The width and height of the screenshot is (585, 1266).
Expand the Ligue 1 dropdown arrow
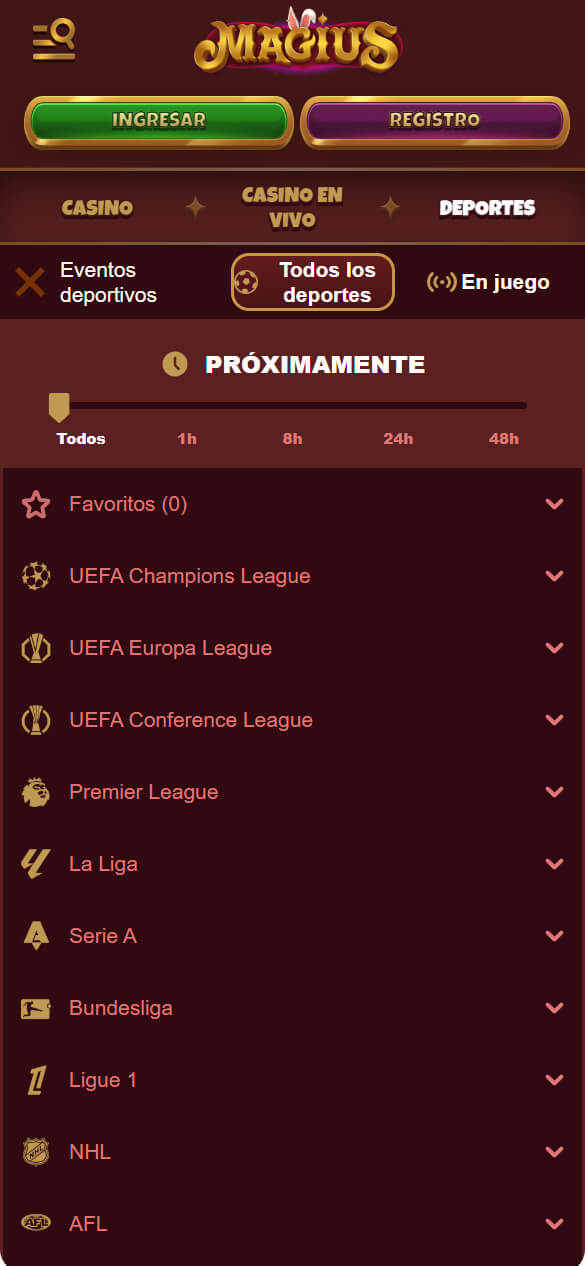[x=555, y=1080]
